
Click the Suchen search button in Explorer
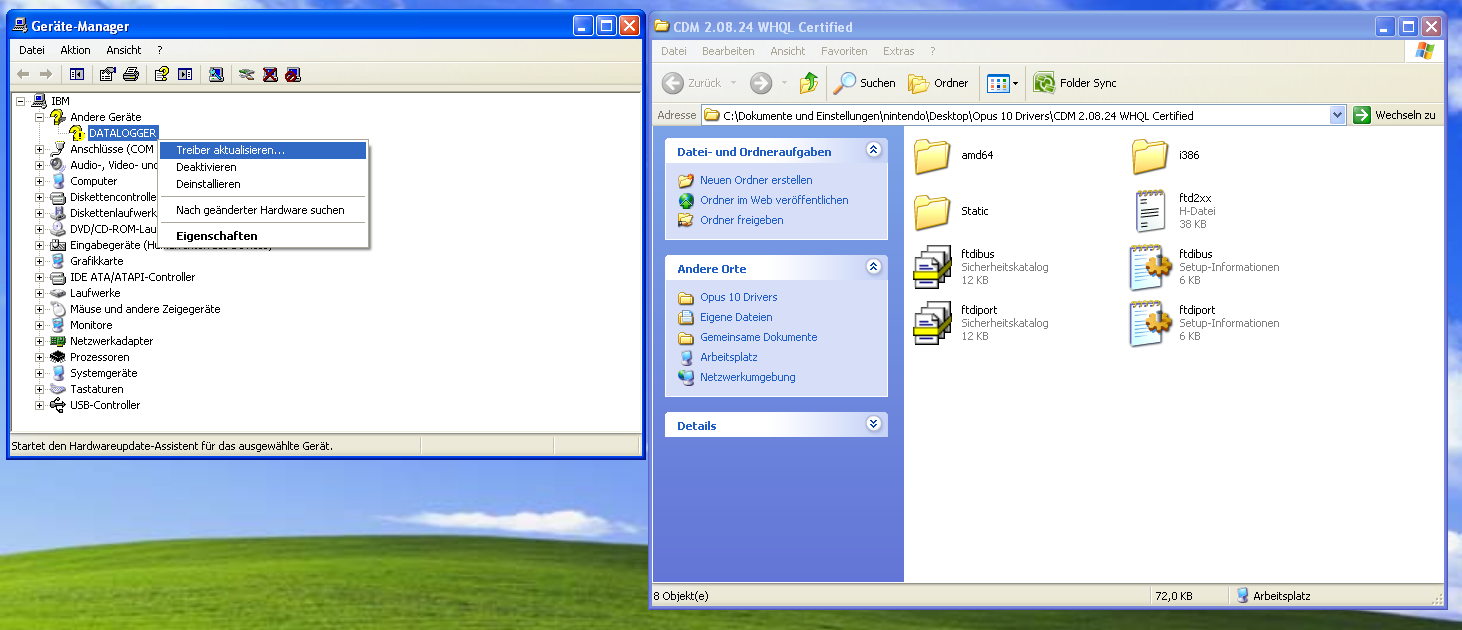coord(866,83)
